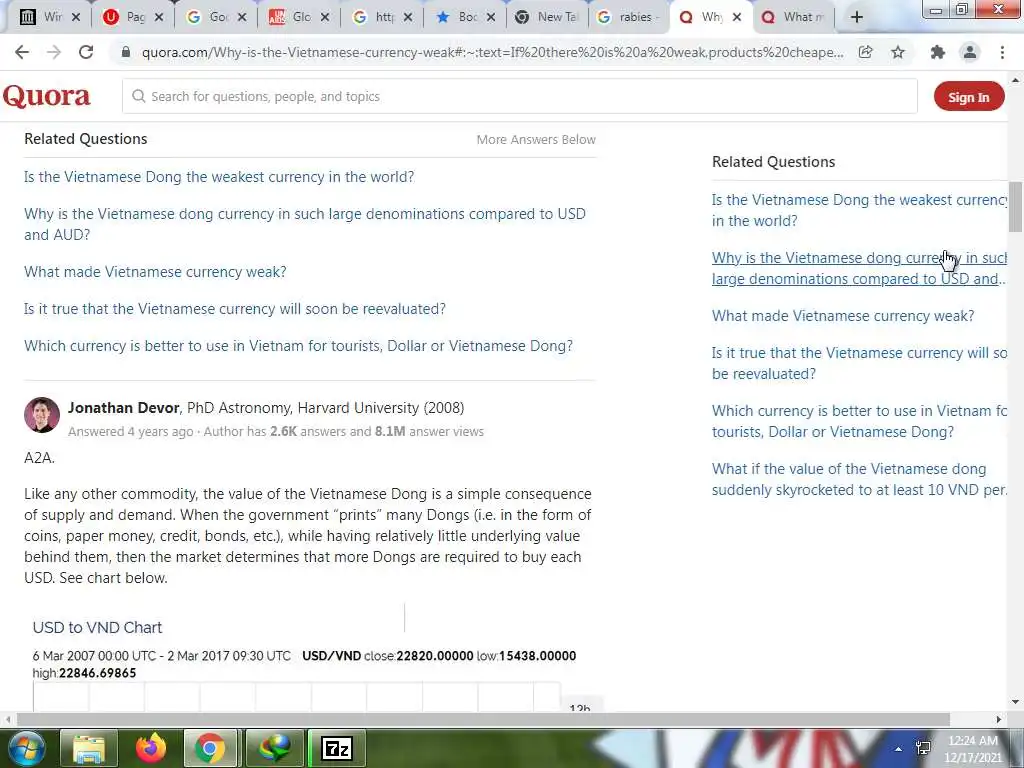Close the 'Boc' bookmarks tab
This screenshot has width=1024, height=768.
tap(491, 18)
